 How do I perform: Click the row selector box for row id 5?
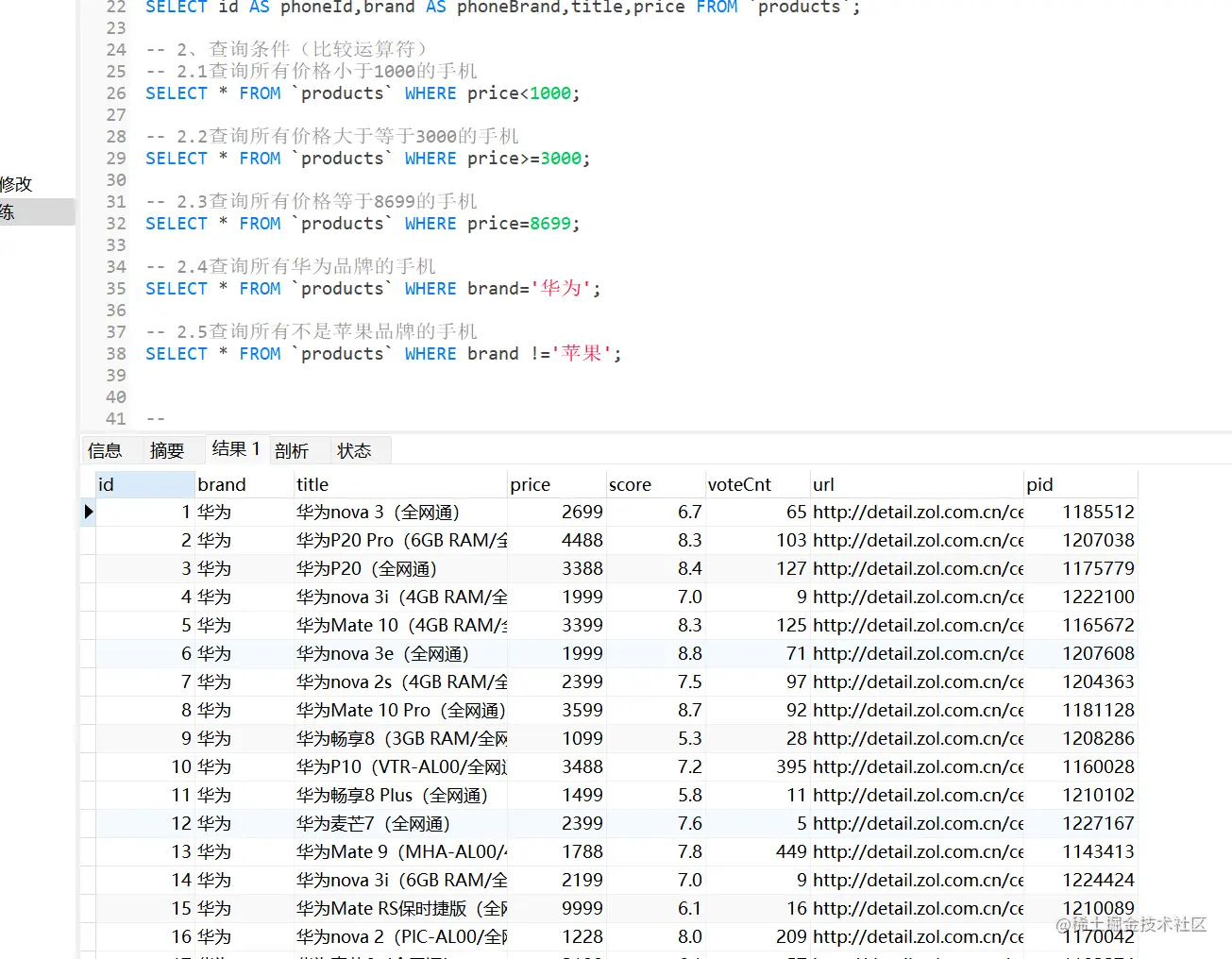pos(88,625)
